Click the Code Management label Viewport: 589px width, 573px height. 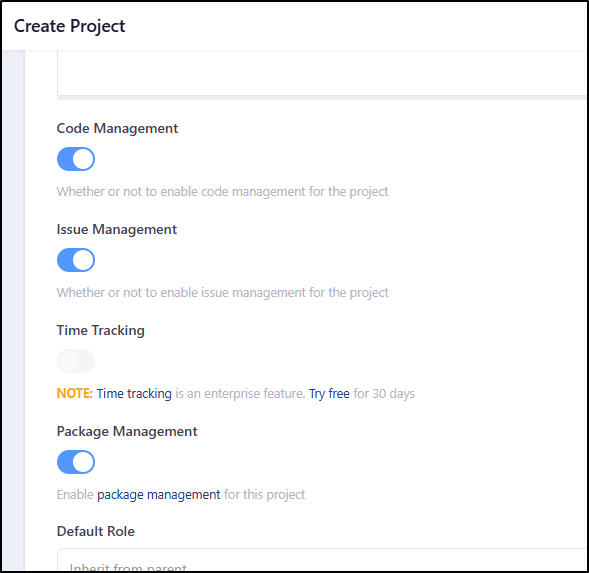117,129
